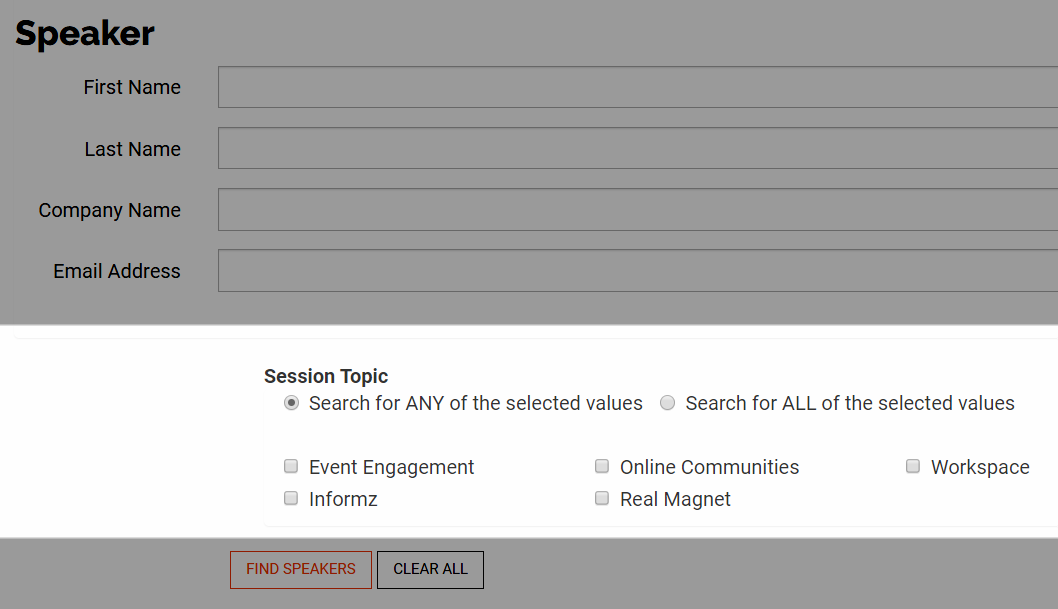Check the Event Engagement checkbox
The width and height of the screenshot is (1058, 609).
[x=291, y=466]
